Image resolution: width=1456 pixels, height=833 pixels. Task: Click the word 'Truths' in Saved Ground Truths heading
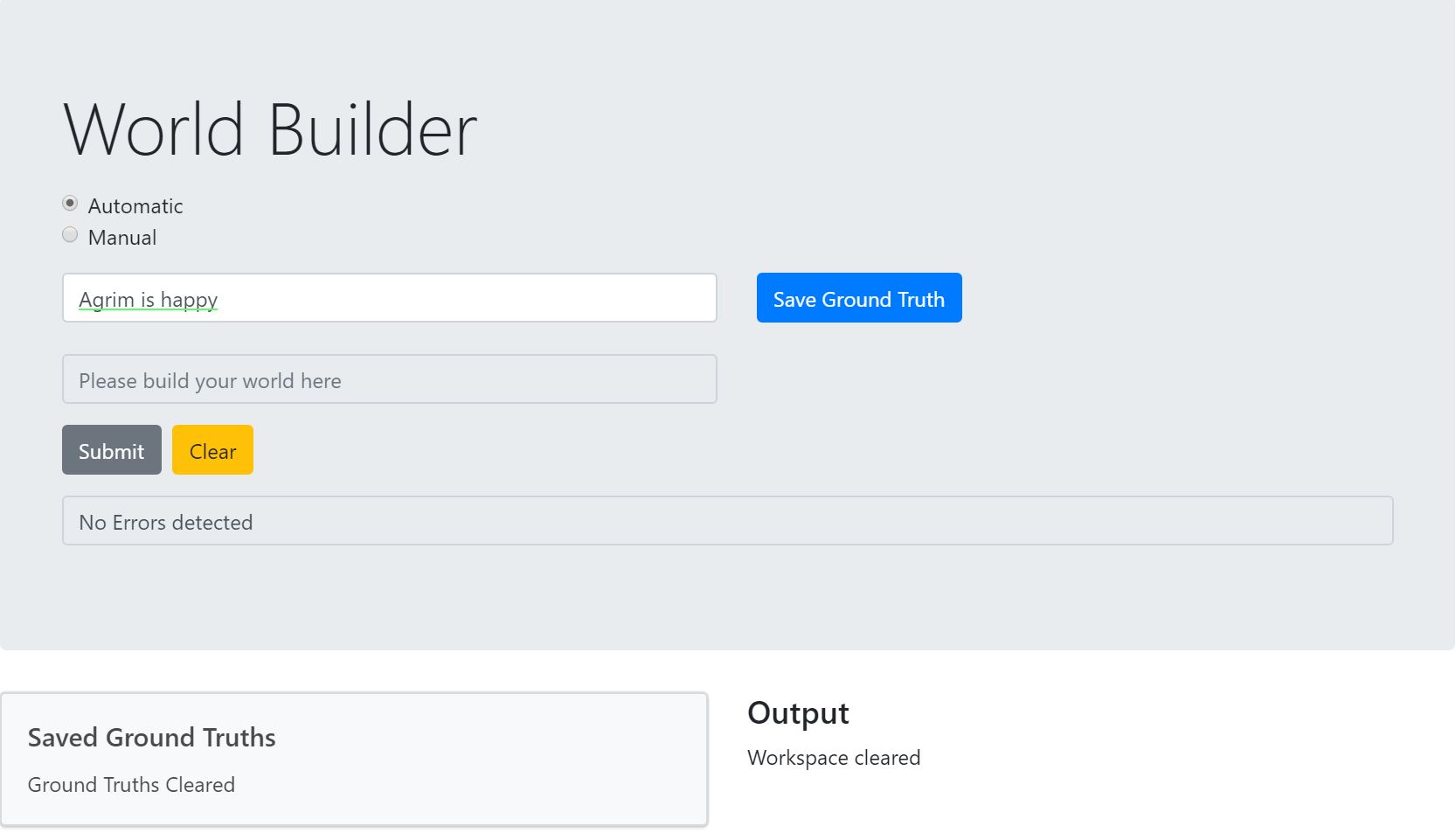click(x=239, y=738)
